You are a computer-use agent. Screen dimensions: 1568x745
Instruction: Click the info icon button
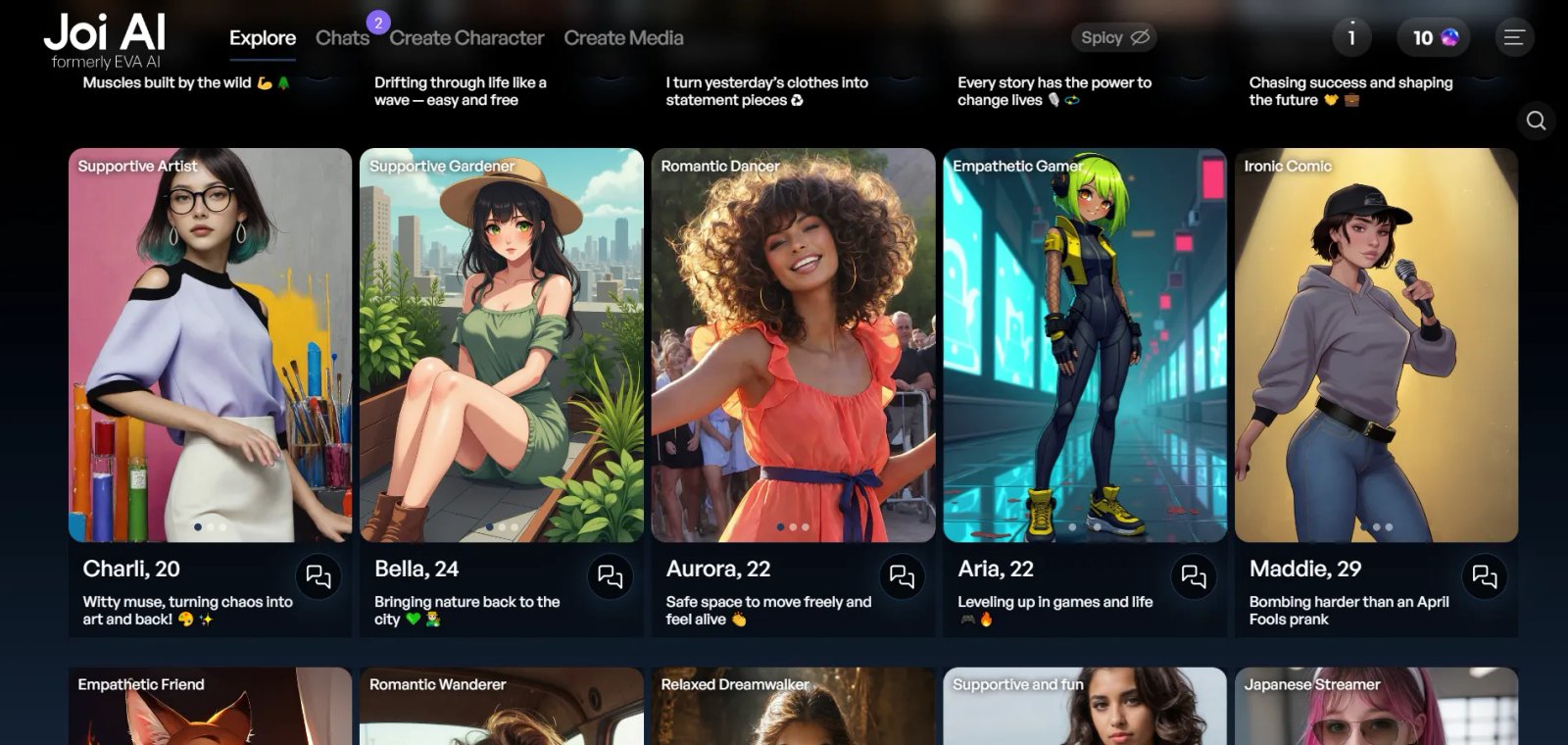pyautogui.click(x=1351, y=37)
